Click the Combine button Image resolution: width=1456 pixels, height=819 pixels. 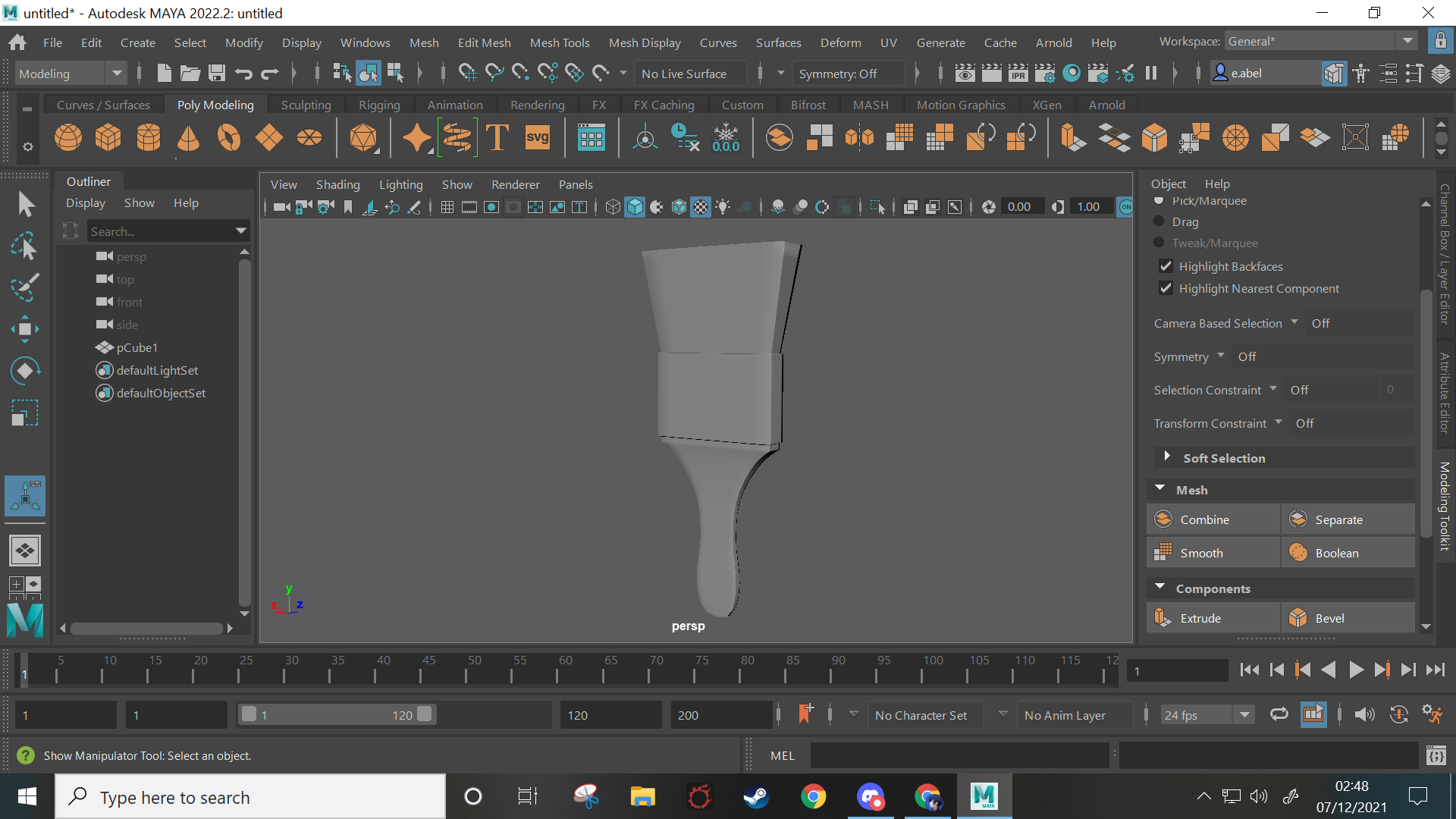coord(1213,519)
